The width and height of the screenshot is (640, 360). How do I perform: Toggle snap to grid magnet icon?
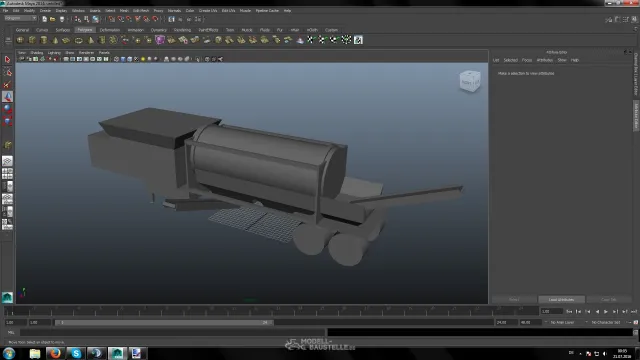112,19
